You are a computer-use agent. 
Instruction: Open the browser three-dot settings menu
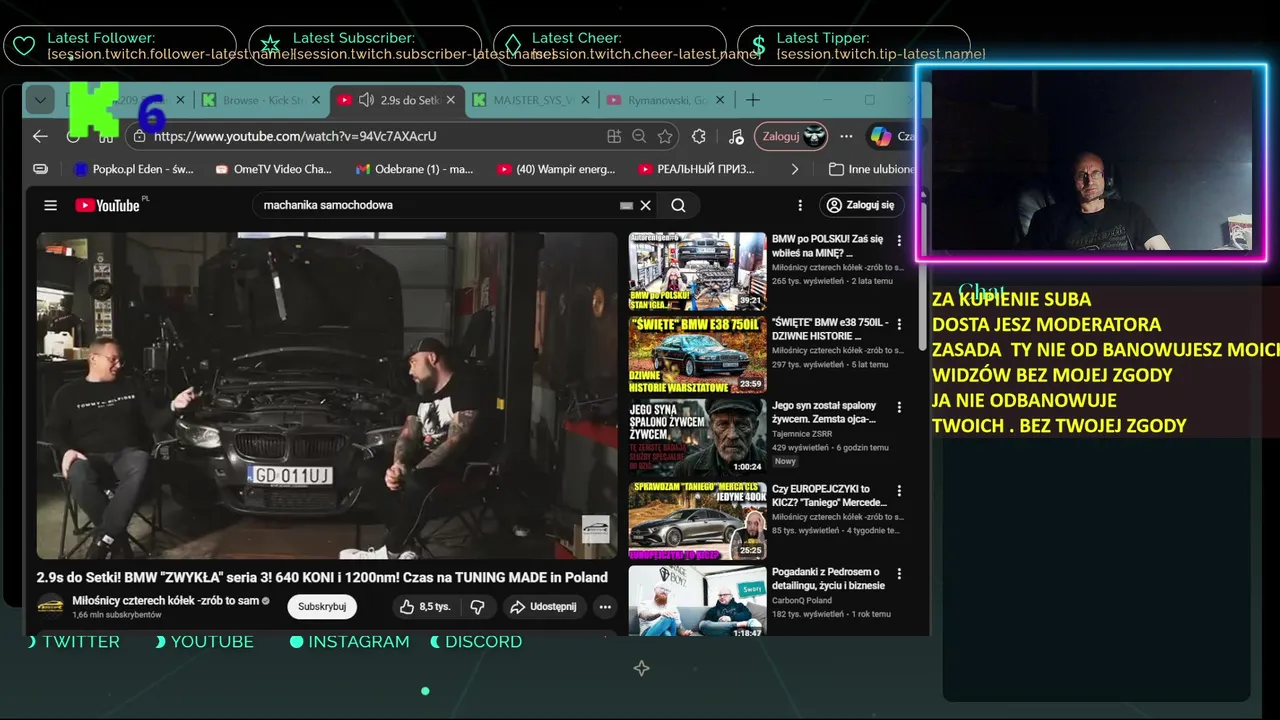pos(847,136)
